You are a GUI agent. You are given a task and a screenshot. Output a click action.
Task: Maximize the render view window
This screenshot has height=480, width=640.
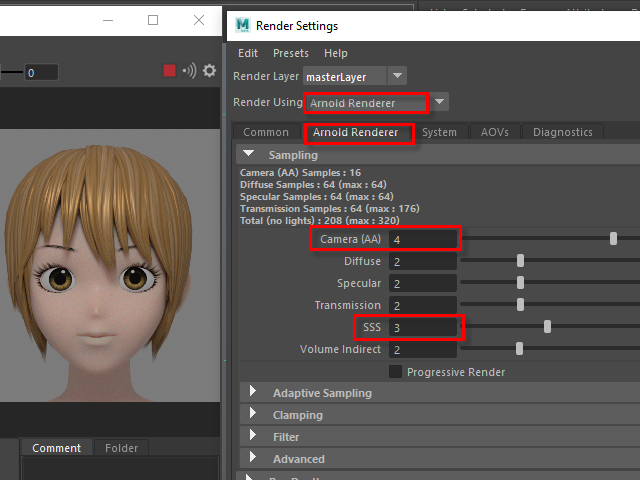pos(153,20)
